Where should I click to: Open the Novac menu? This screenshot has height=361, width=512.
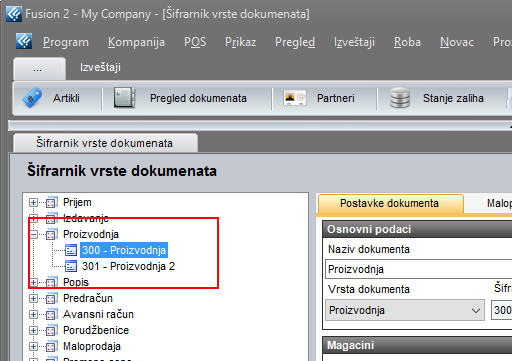tap(456, 42)
